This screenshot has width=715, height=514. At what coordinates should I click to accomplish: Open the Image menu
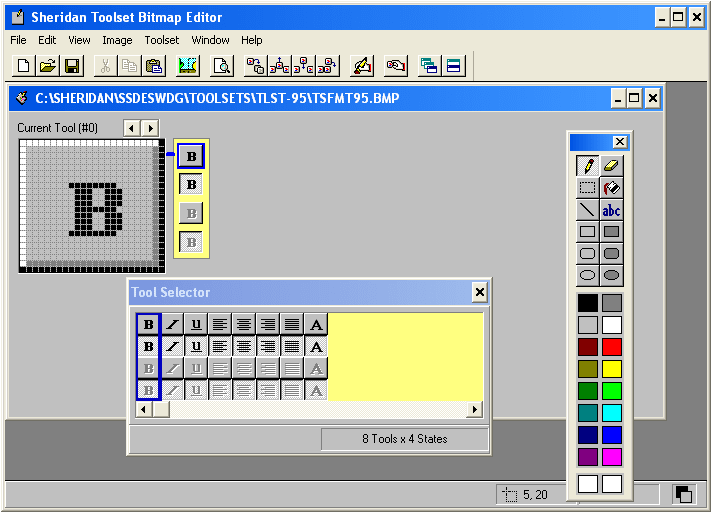[117, 40]
